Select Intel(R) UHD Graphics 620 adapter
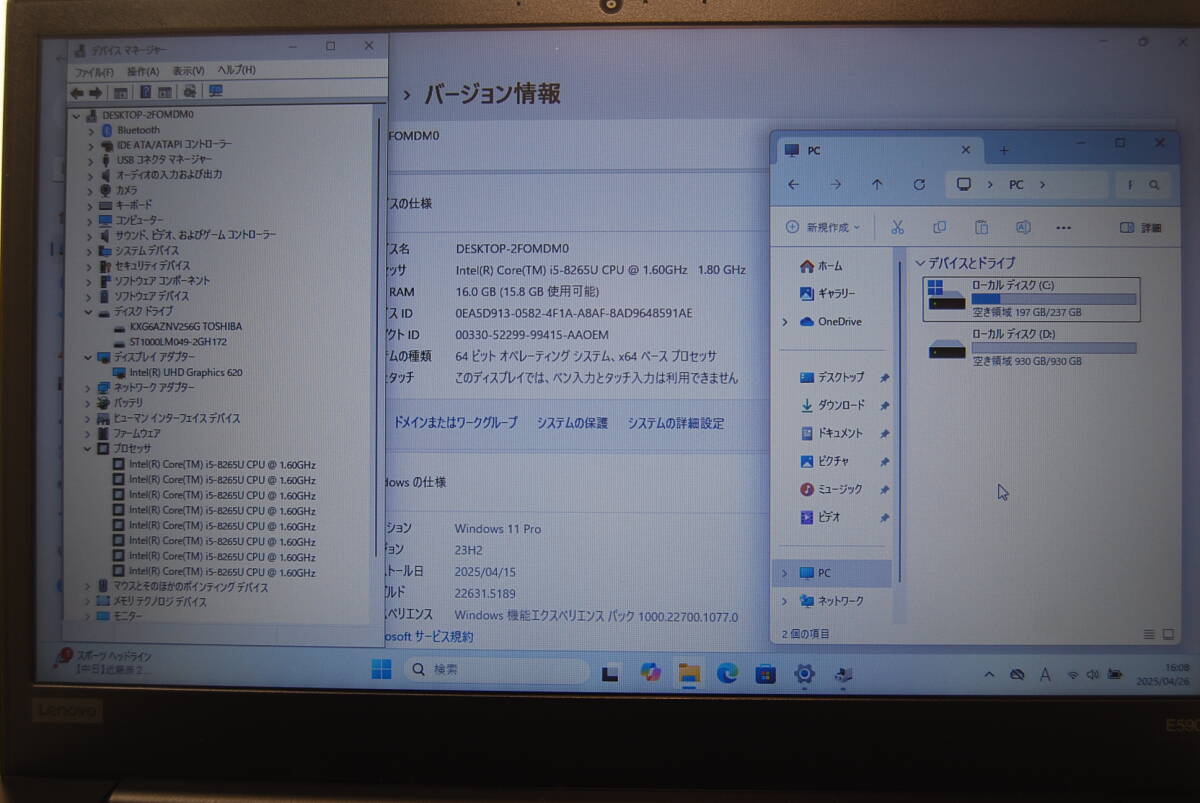The width and height of the screenshot is (1200, 803). [x=178, y=372]
